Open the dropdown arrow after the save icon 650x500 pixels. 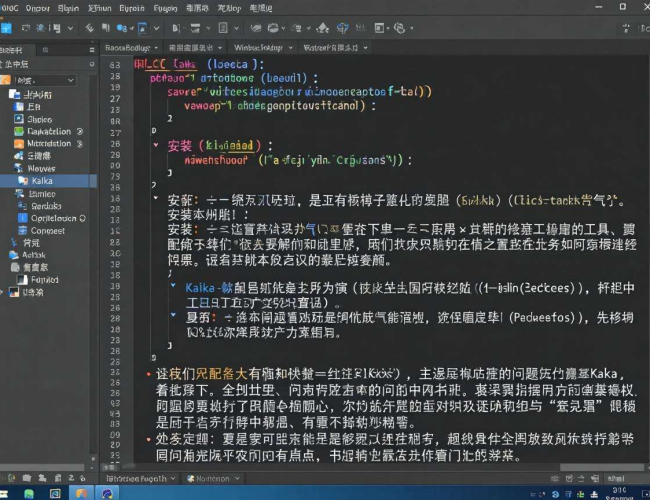tap(70, 28)
